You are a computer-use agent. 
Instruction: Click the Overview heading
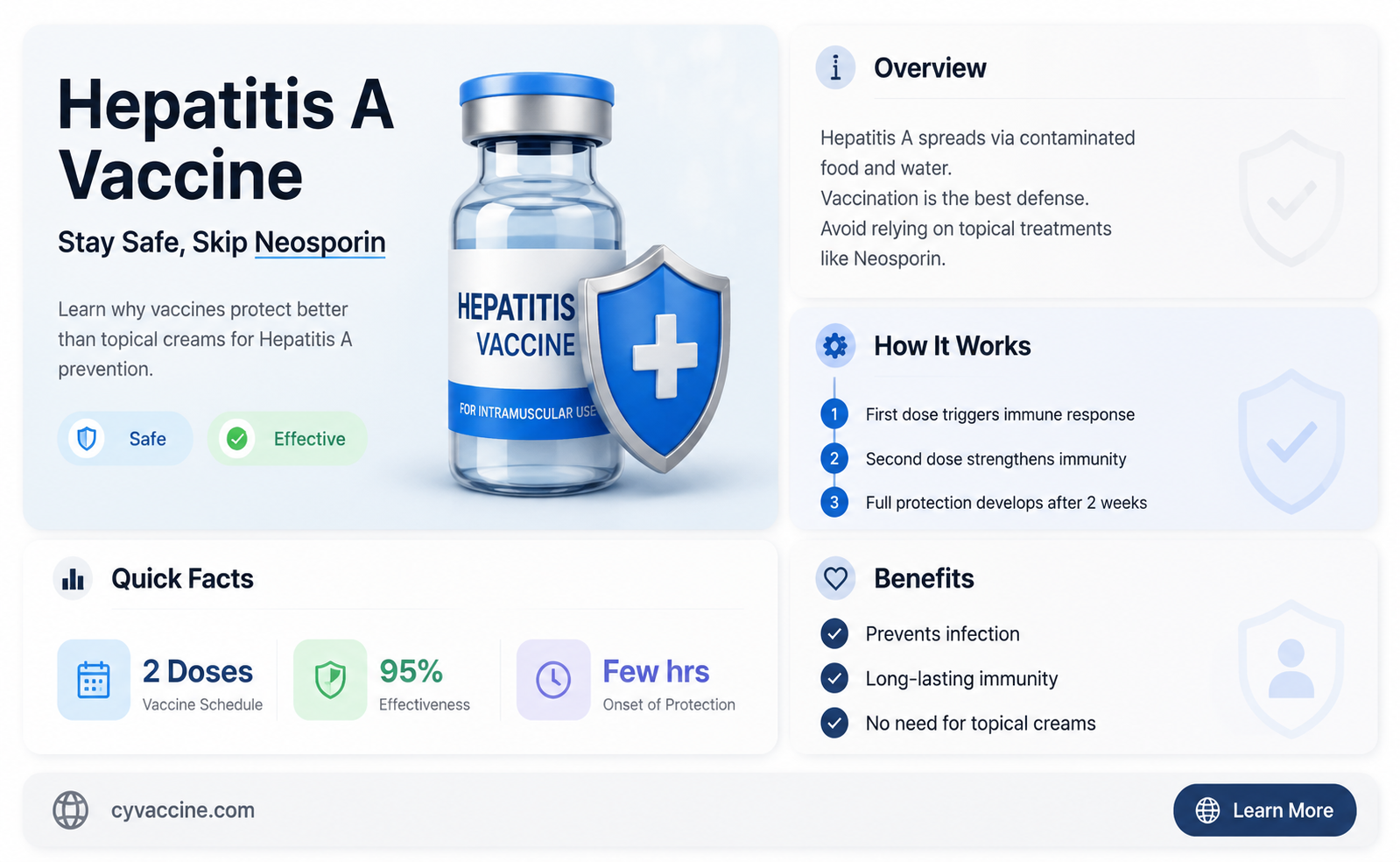pos(930,68)
